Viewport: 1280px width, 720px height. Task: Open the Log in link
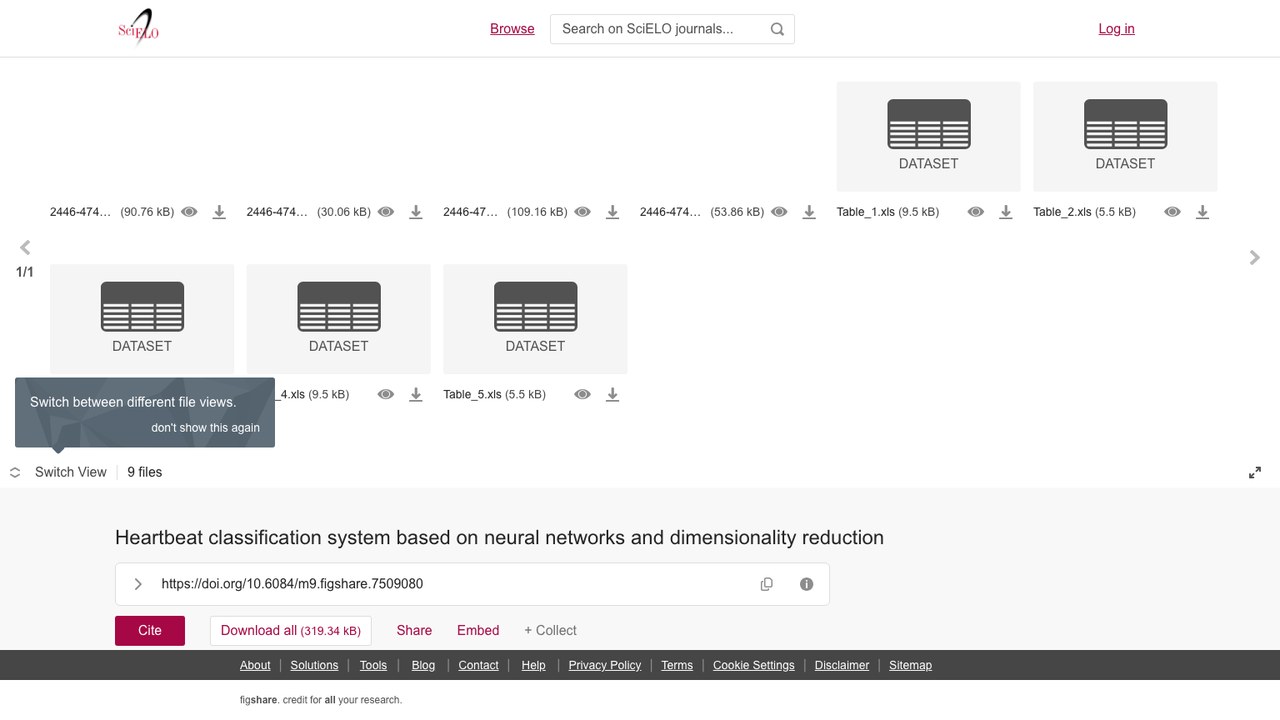(1116, 29)
